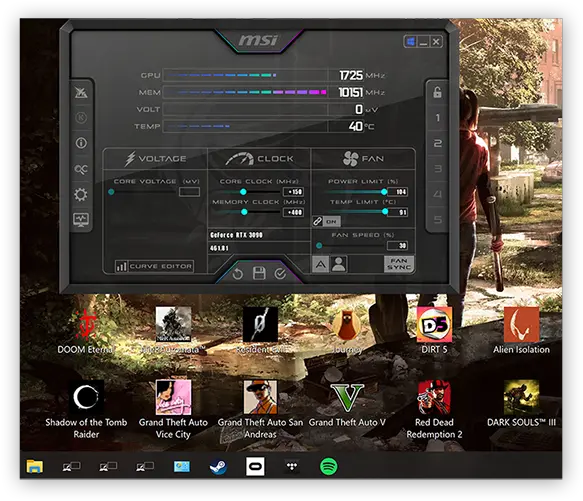Image resolution: width=583 pixels, height=501 pixels.
Task: Open the Curve Editor
Action: click(x=154, y=266)
